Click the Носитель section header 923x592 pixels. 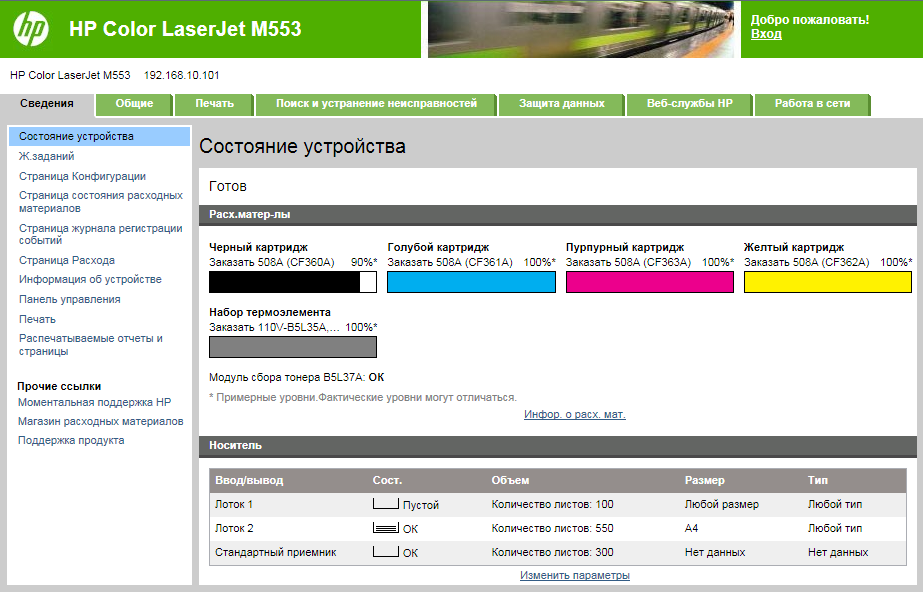[x=557, y=445]
